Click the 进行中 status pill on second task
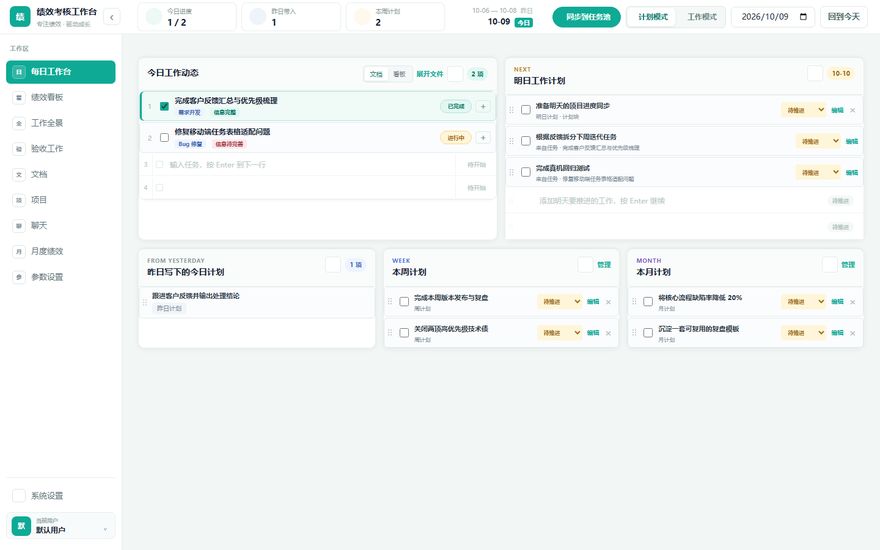880x550 pixels. pos(456,138)
